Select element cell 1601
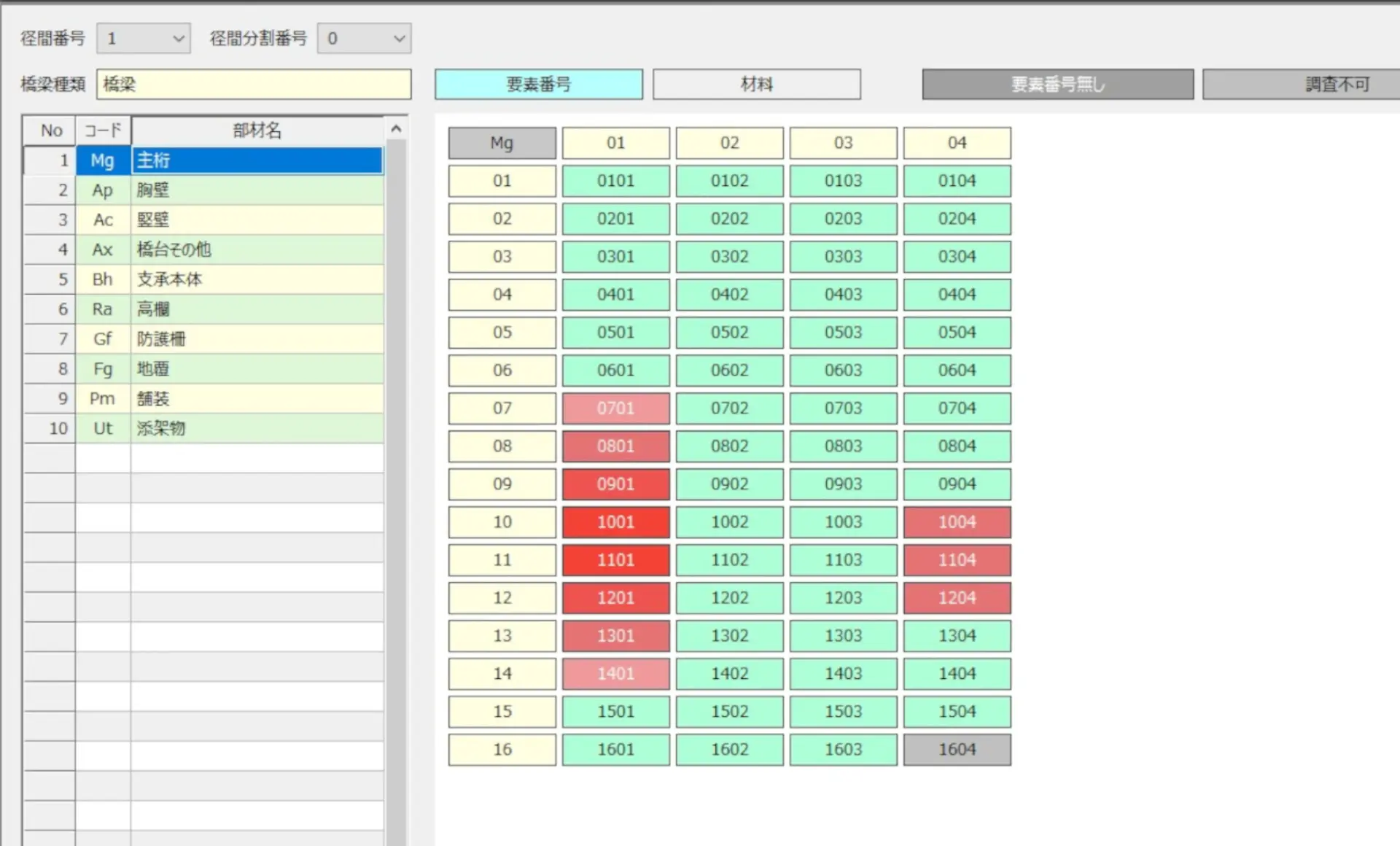Viewport: 1400px width, 846px height. [616, 750]
